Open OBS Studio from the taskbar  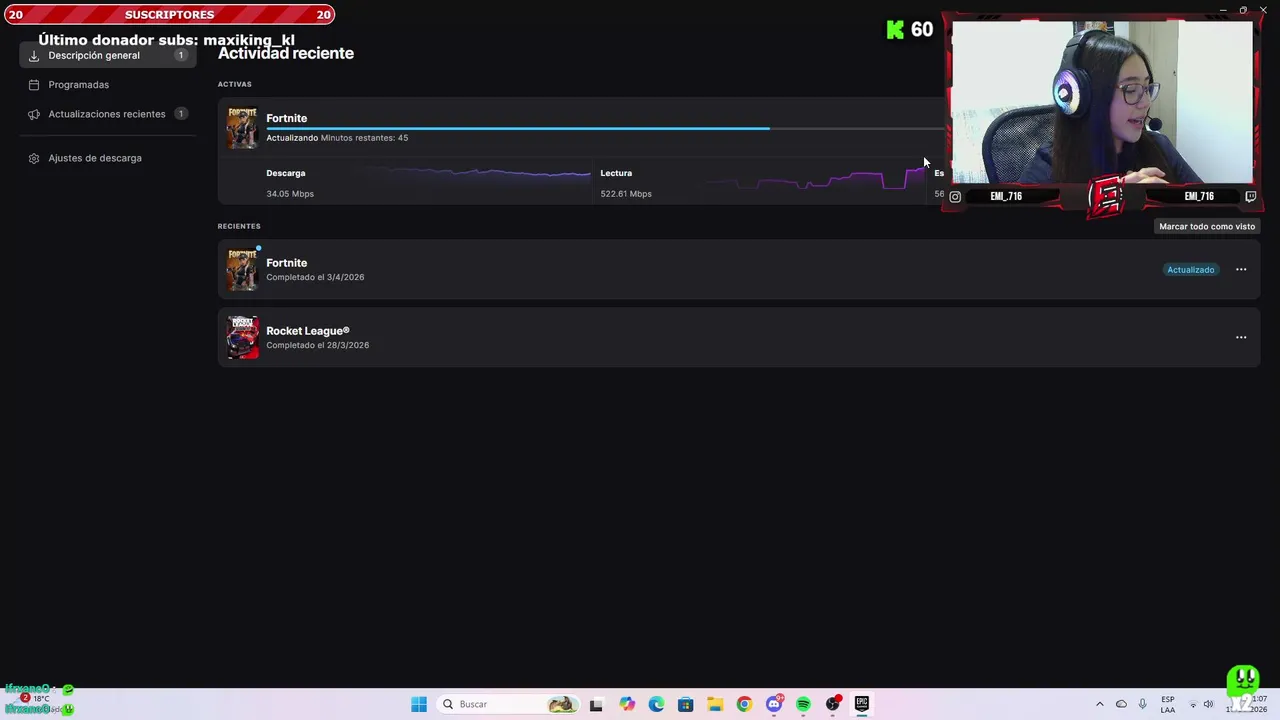point(833,704)
